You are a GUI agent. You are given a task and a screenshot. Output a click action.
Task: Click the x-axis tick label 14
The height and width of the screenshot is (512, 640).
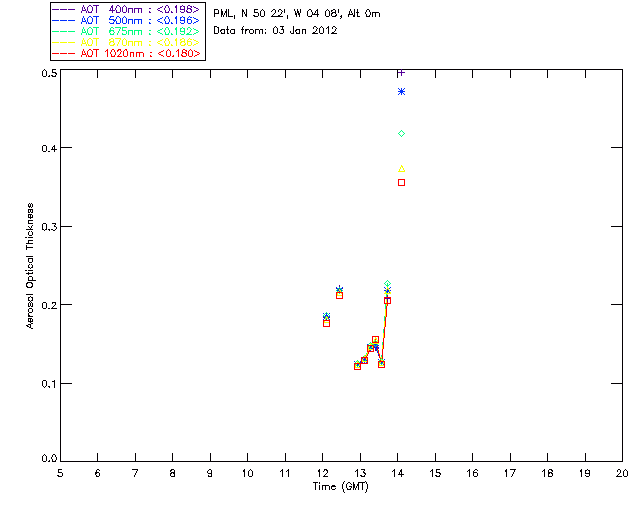click(x=398, y=473)
